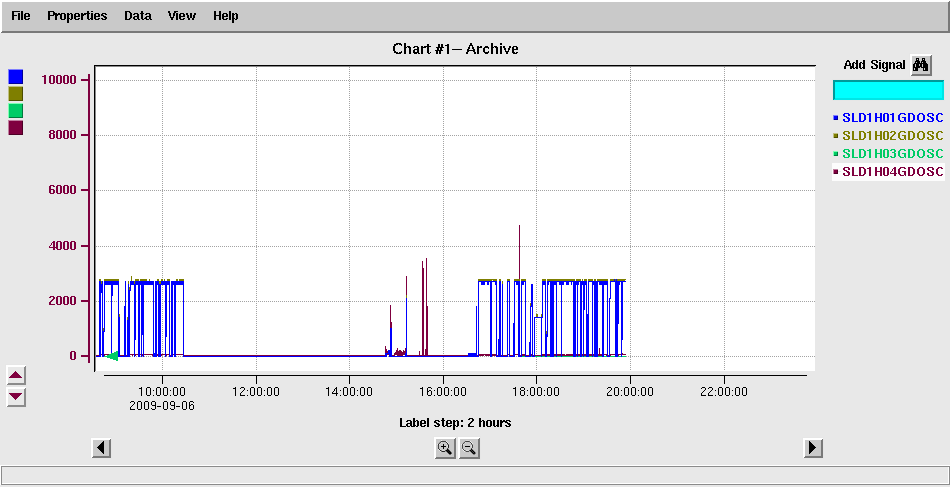950x487 pixels.
Task: Click the Chart #1 Archive title
Action: click(x=456, y=49)
